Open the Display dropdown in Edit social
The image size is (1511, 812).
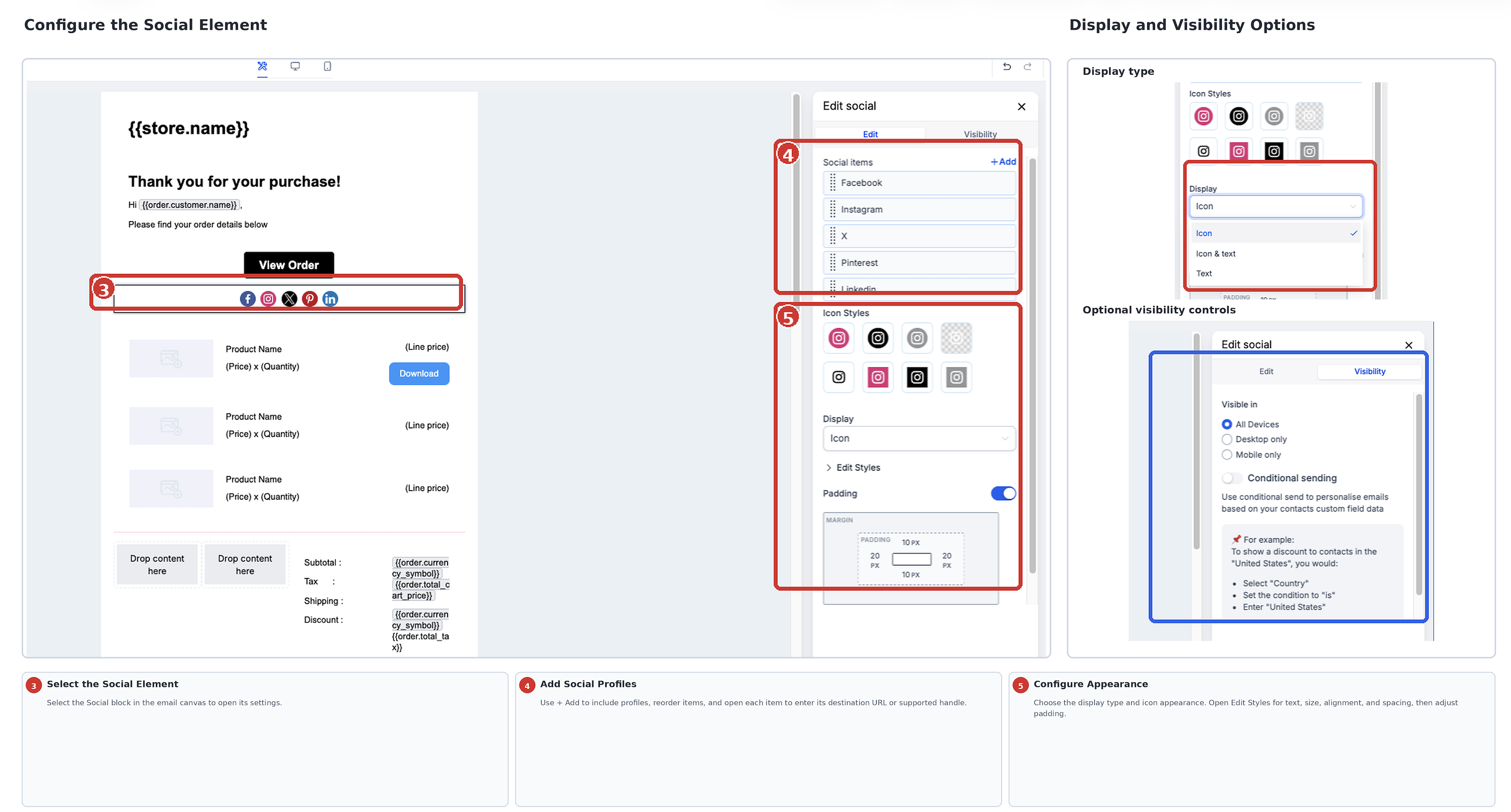pos(919,438)
